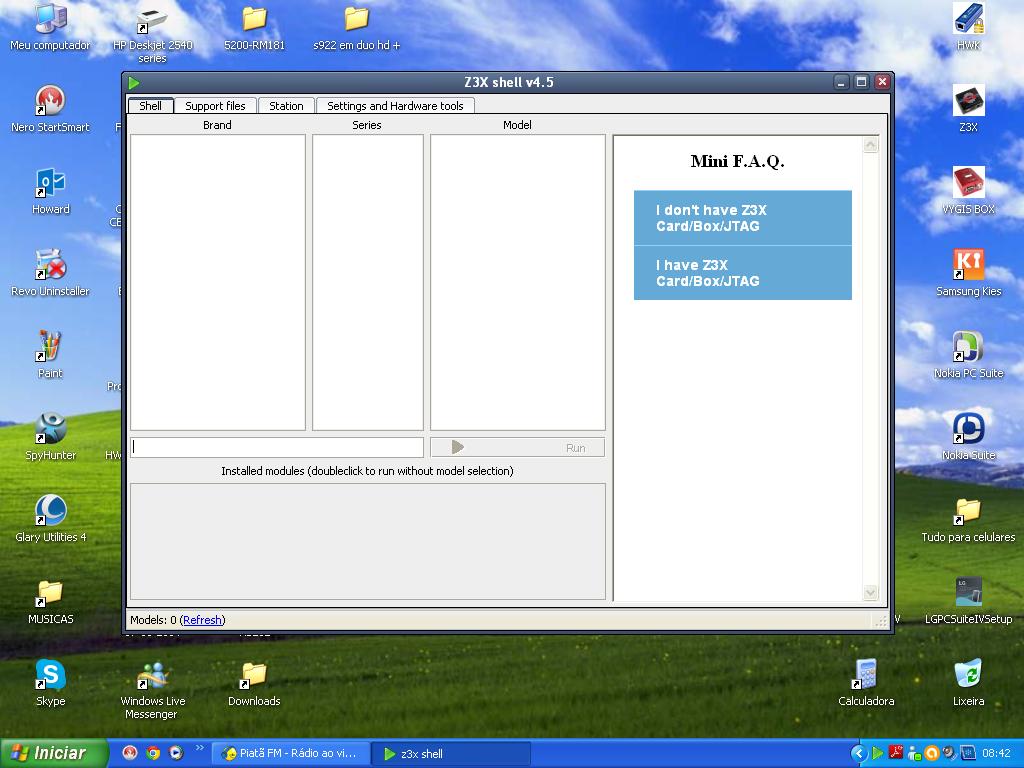Focus the model search input field
This screenshot has height=768, width=1024.
tap(277, 447)
